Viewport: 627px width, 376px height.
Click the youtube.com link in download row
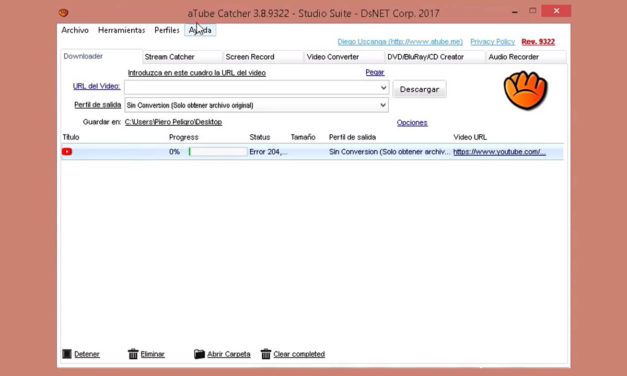[499, 152]
